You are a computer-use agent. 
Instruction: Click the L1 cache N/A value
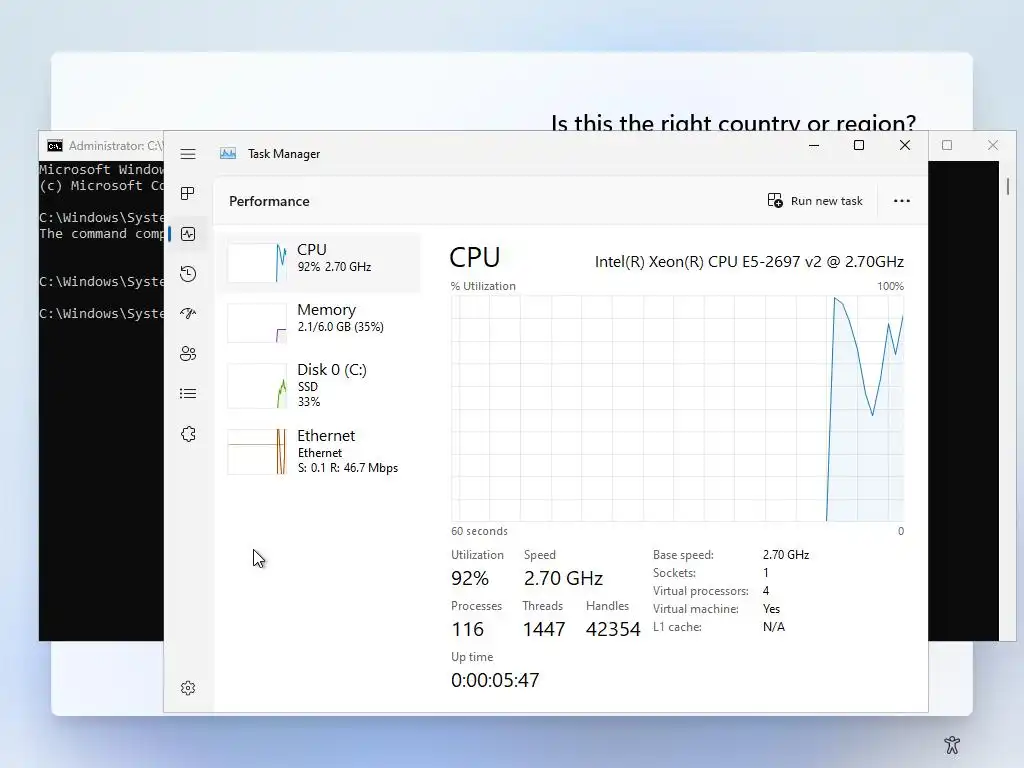(x=774, y=627)
